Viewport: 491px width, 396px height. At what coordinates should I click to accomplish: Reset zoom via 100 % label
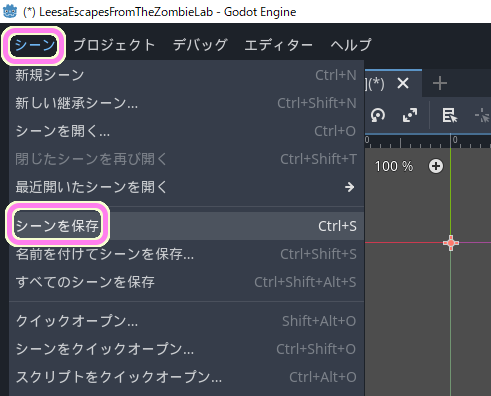point(394,166)
